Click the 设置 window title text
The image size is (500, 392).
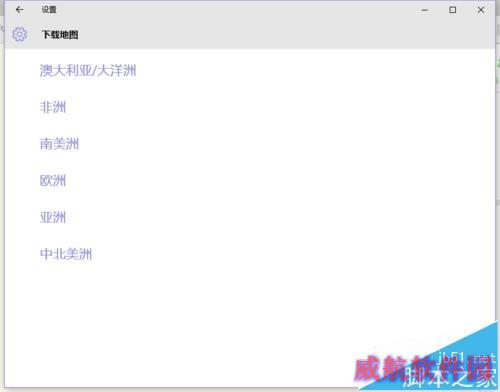pyautogui.click(x=49, y=10)
